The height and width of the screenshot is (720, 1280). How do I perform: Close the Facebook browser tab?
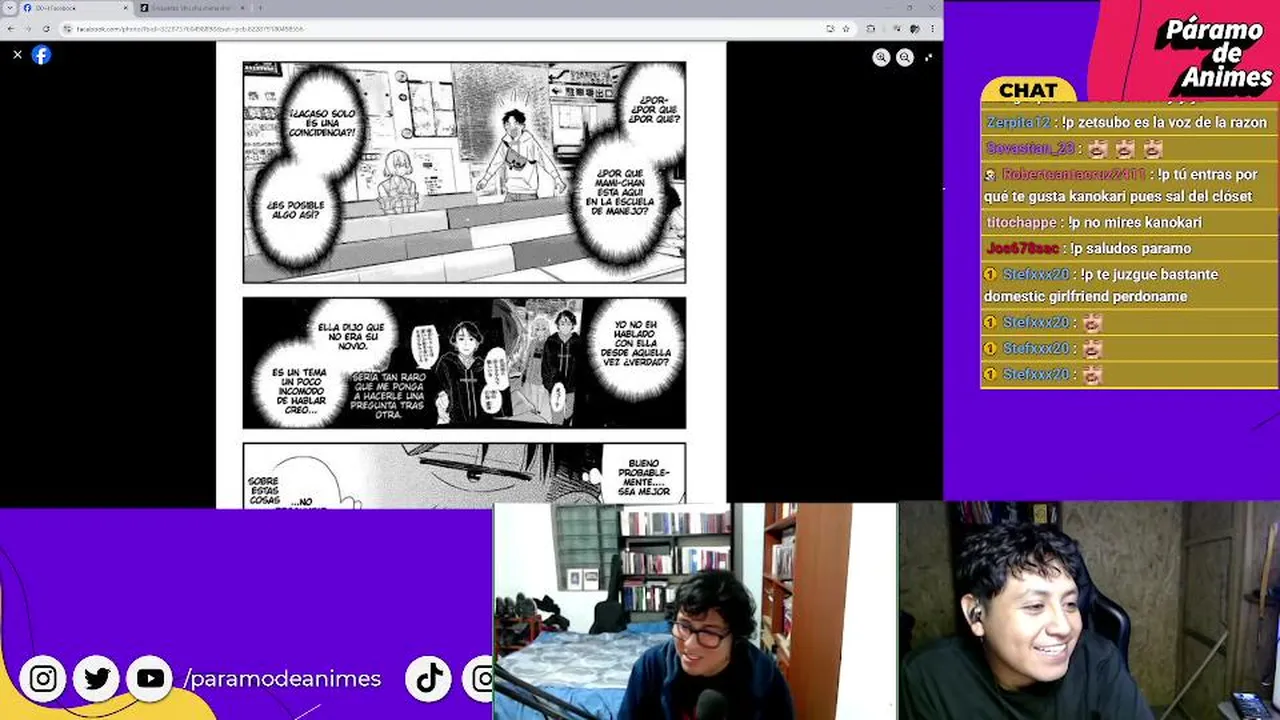click(126, 8)
